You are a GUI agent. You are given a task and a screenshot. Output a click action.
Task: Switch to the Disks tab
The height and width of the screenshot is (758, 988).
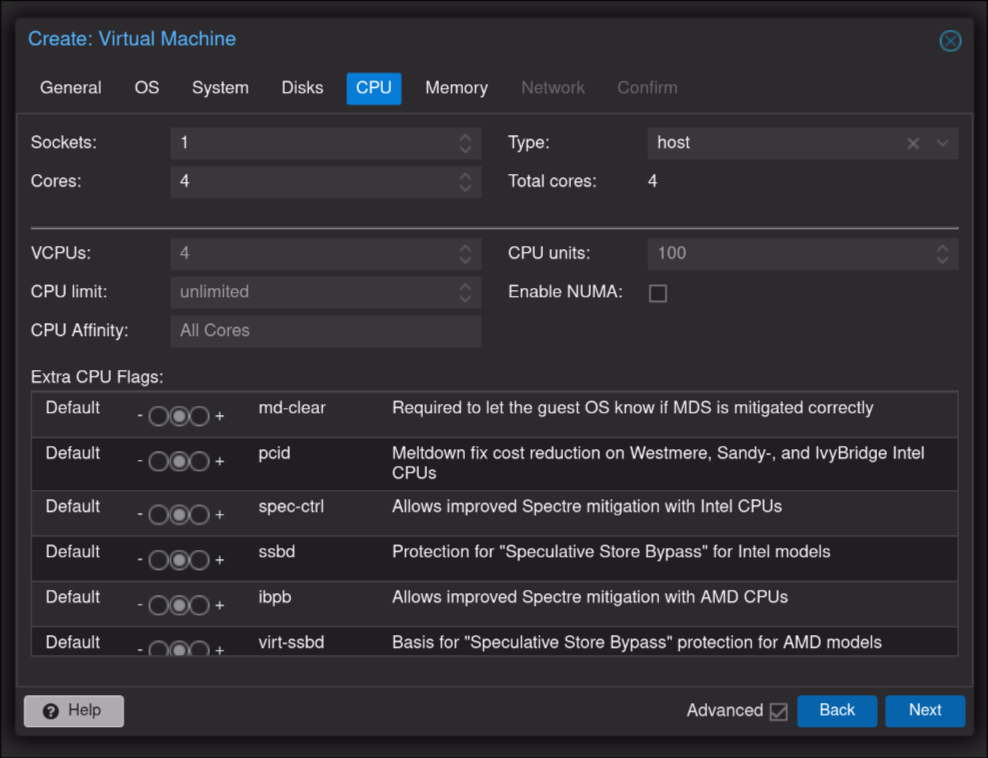coord(302,88)
